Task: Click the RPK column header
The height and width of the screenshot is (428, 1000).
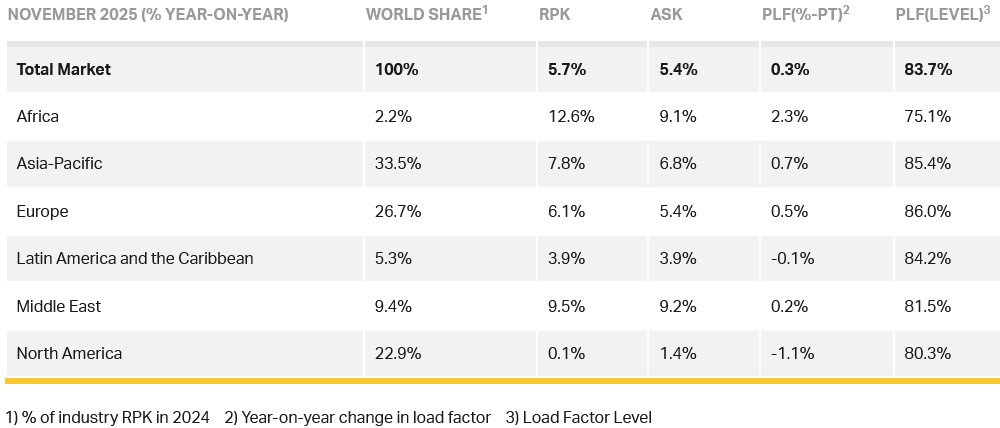Action: click(556, 15)
